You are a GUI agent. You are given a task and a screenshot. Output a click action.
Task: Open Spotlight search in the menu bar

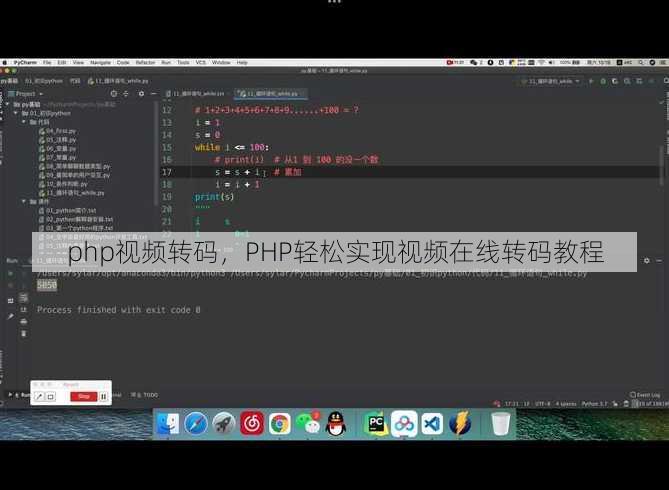point(641,62)
